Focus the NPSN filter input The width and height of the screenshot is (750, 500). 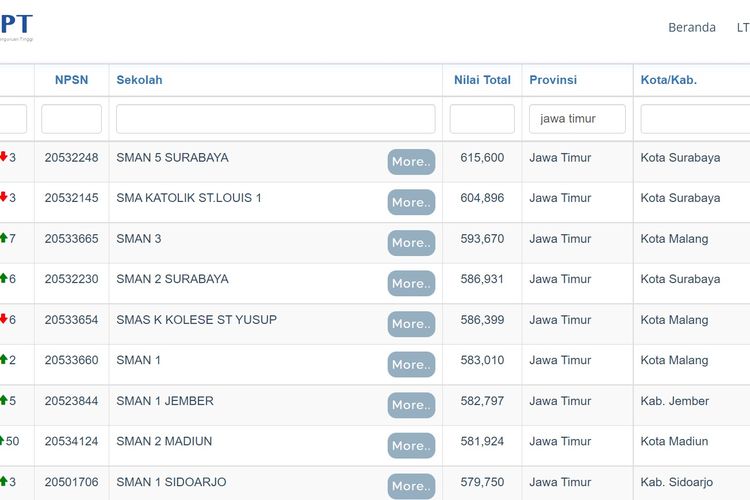[71, 119]
